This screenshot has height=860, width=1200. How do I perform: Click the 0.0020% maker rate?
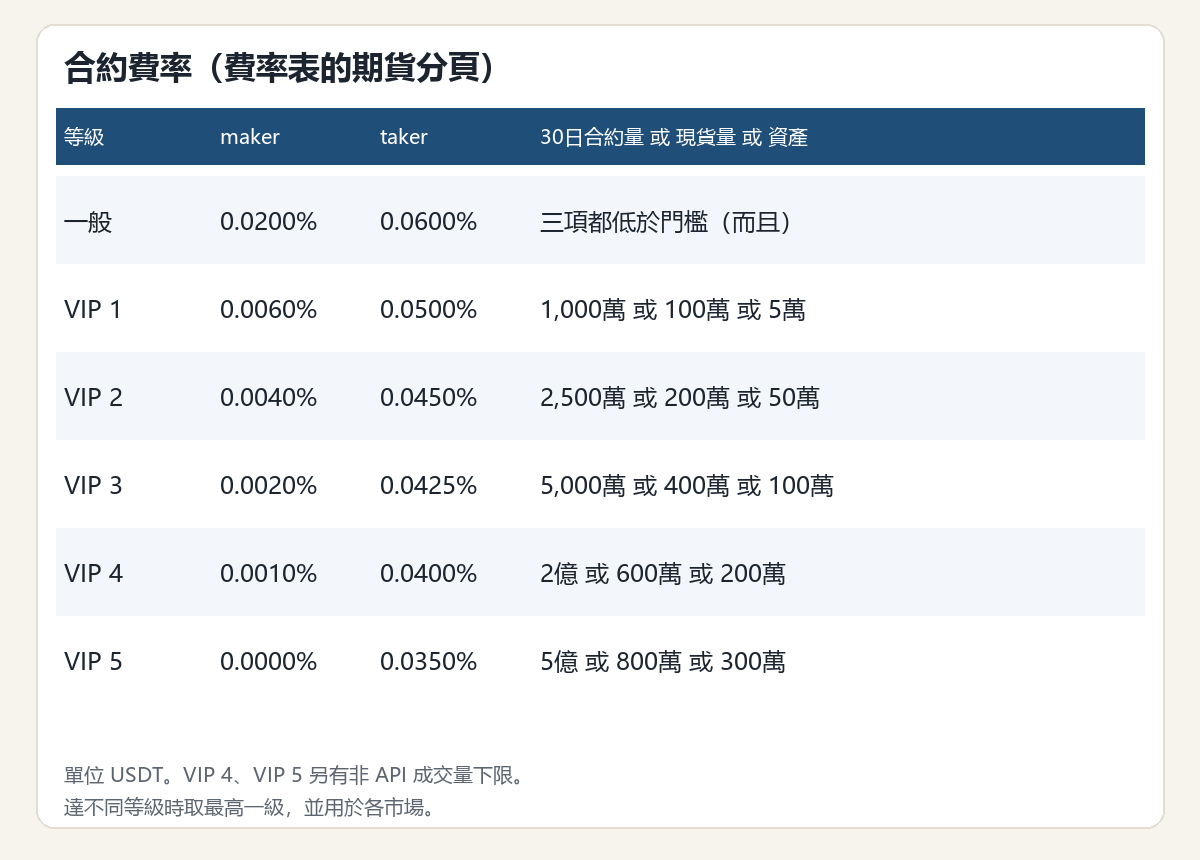(268, 485)
